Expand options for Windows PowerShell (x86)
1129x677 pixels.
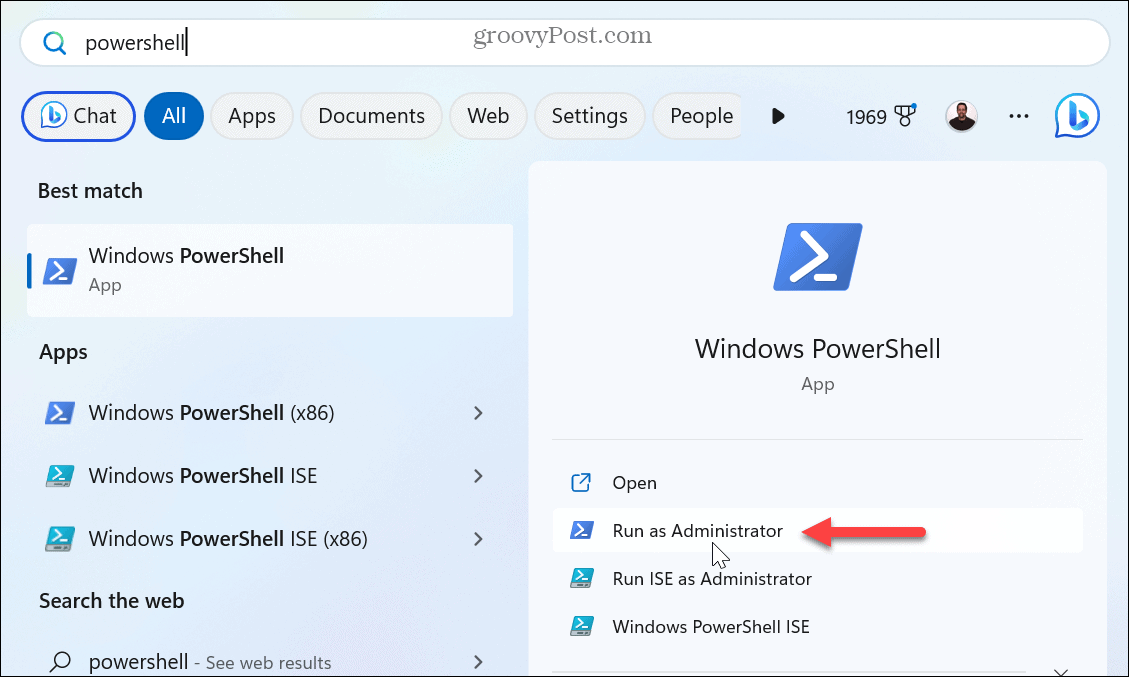tap(478, 413)
